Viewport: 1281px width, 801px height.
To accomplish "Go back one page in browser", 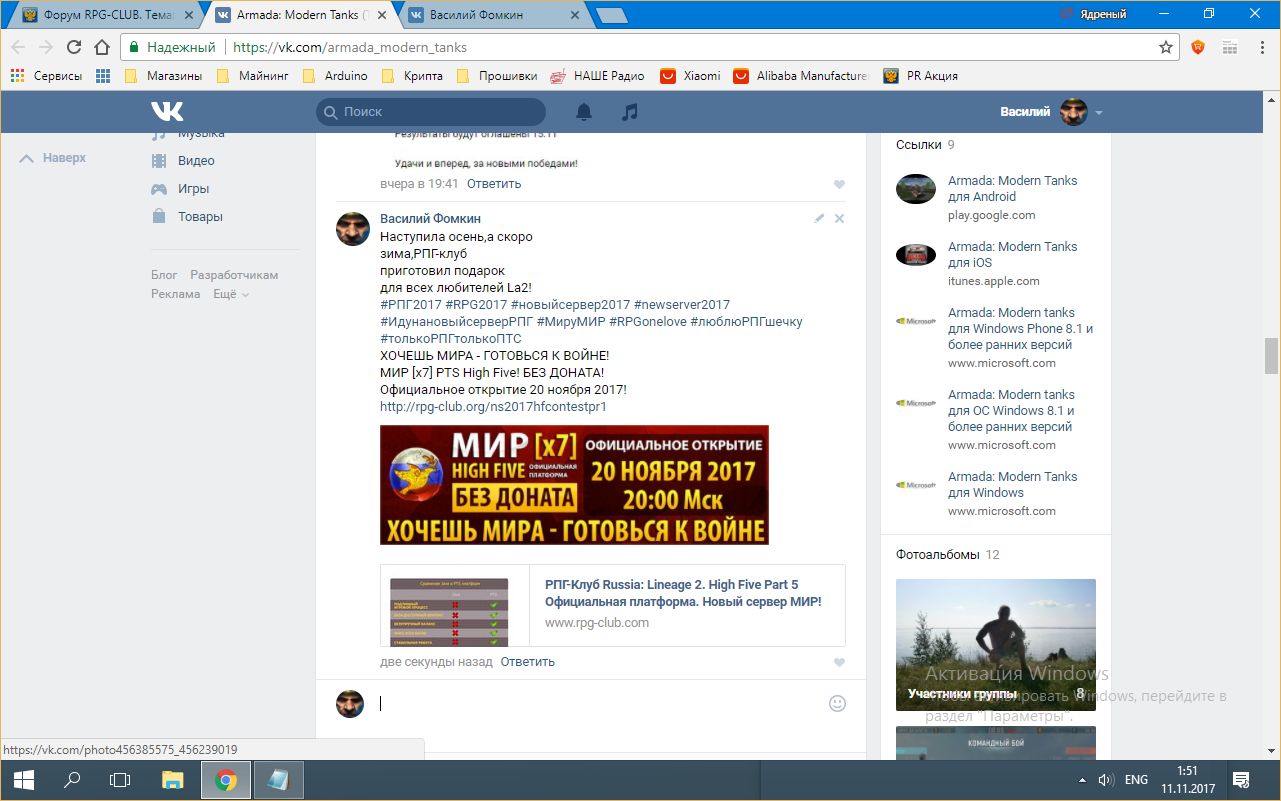I will click(19, 47).
